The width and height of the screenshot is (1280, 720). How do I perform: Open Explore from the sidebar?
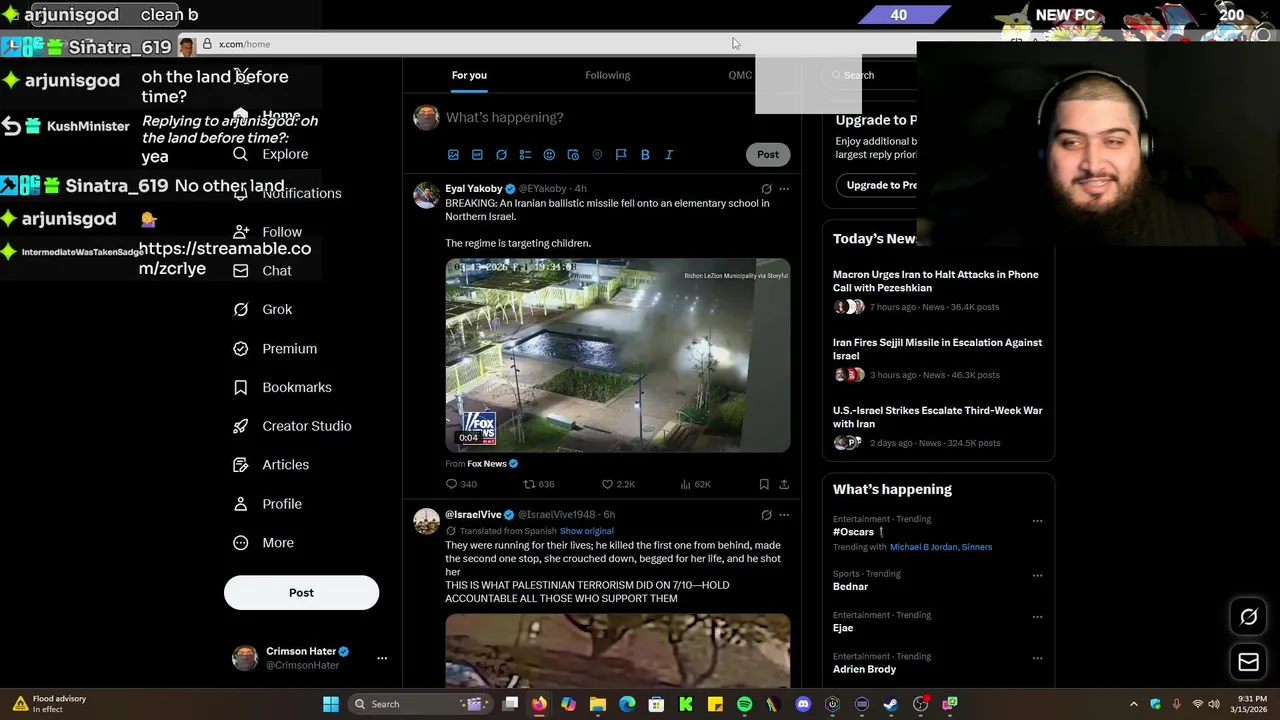[x=270, y=154]
